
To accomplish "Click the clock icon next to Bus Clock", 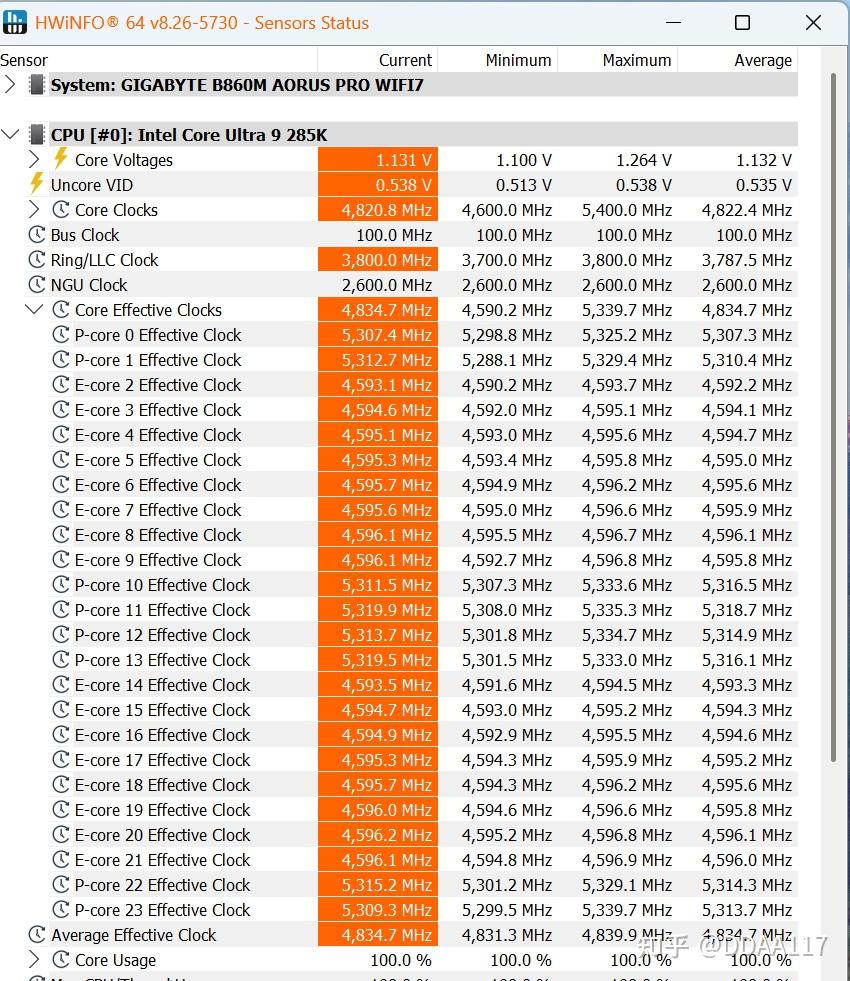I will [x=37, y=235].
